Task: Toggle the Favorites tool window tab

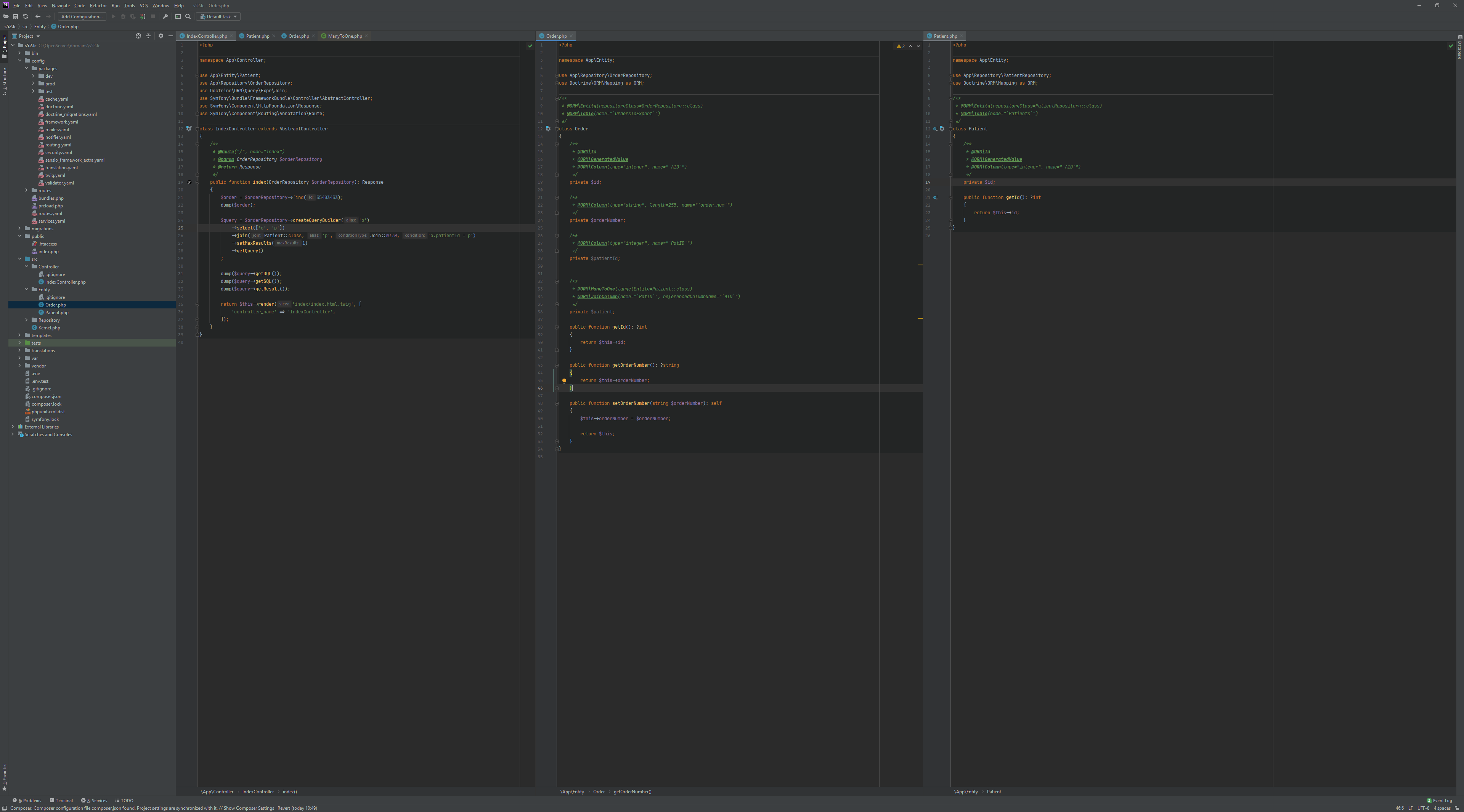Action: (4, 777)
